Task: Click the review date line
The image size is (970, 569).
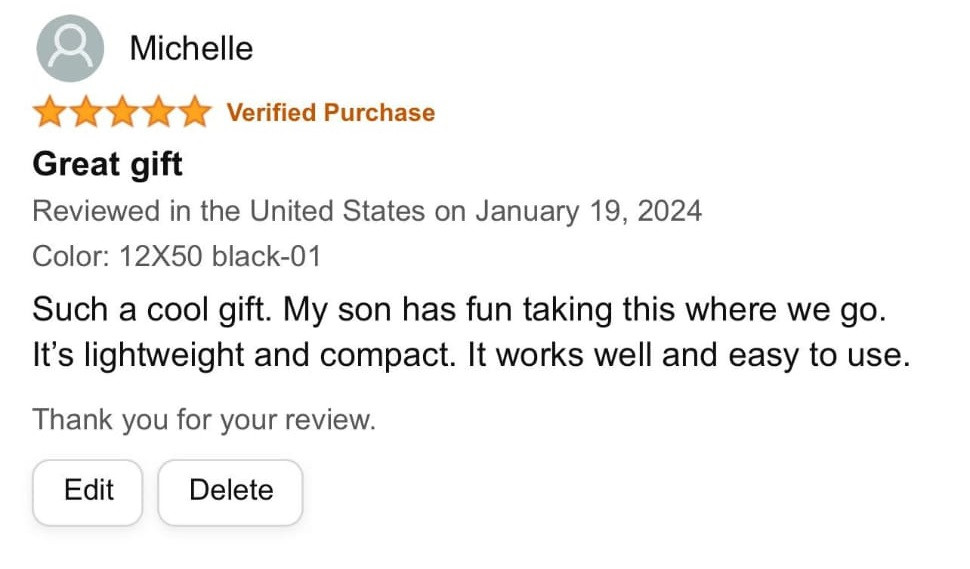Action: pos(366,211)
